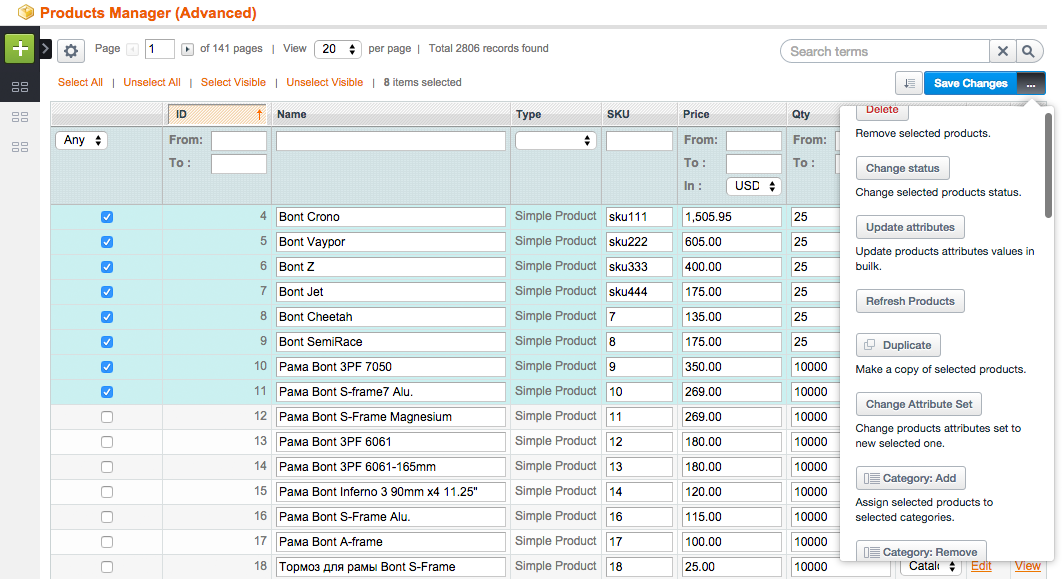Viewport: 1062px width, 579px height.
Task: Click the sort order icon beside Save Changes
Action: 908,83
